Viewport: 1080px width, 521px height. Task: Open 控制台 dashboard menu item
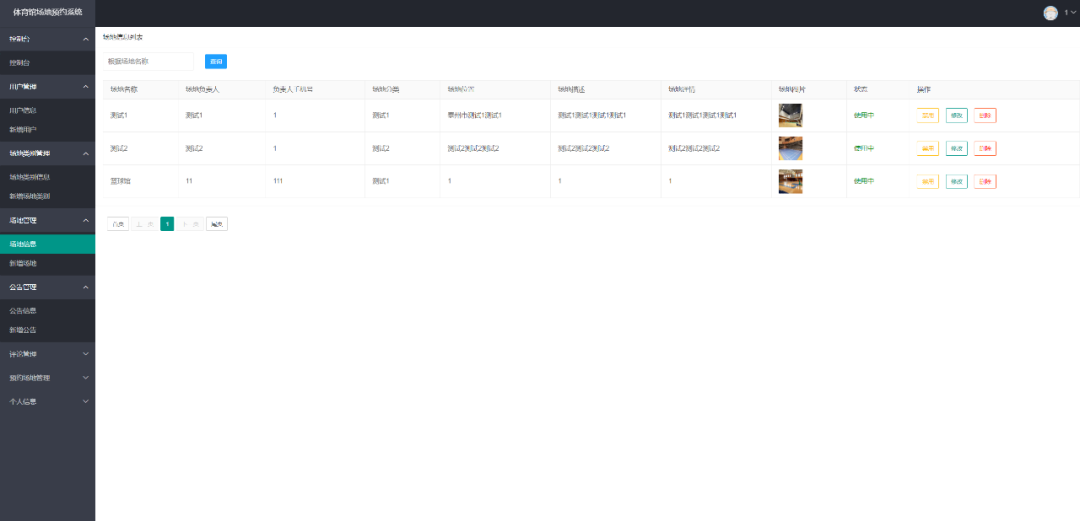21,63
